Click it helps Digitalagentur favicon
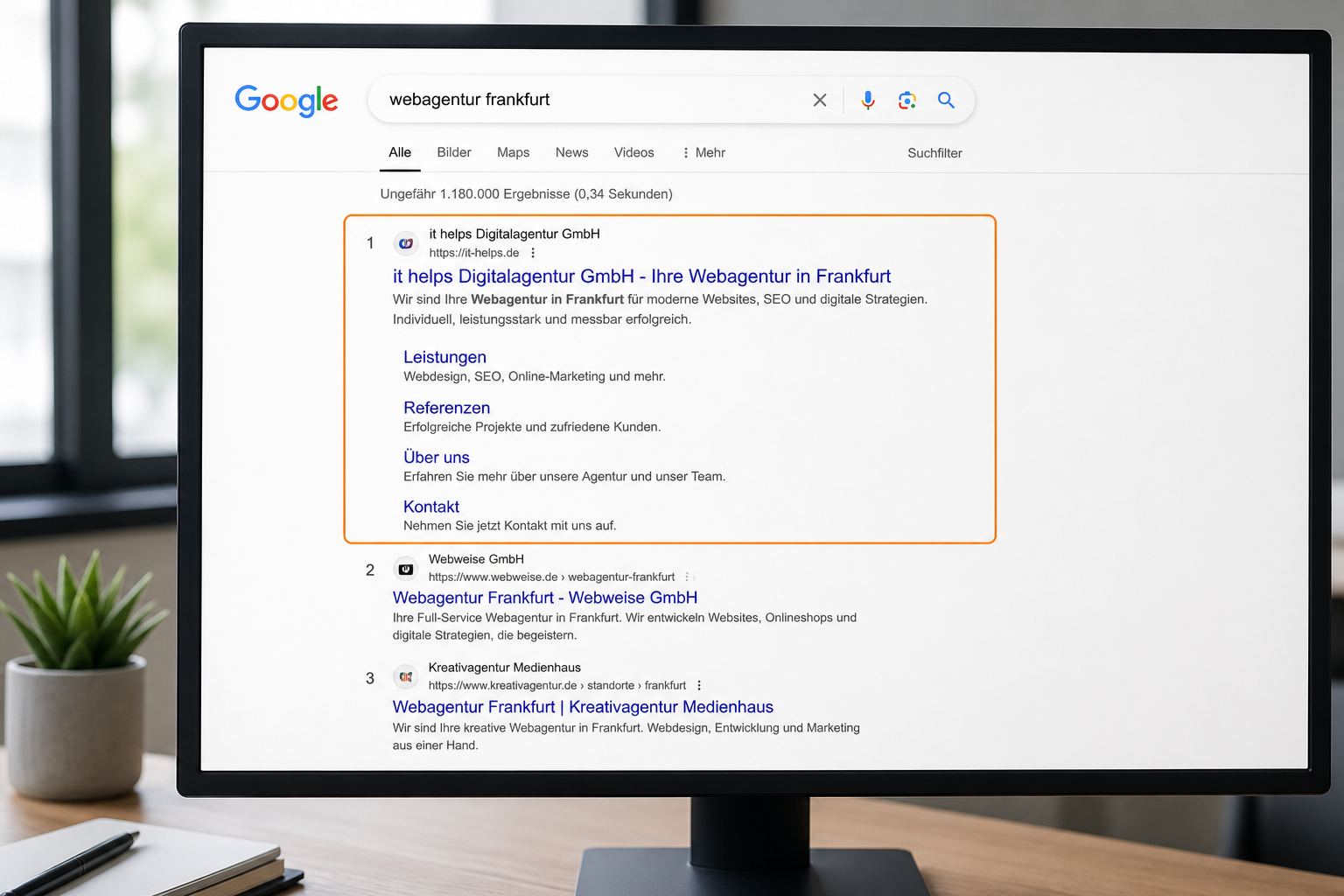Viewport: 1344px width, 896px height. (406, 243)
